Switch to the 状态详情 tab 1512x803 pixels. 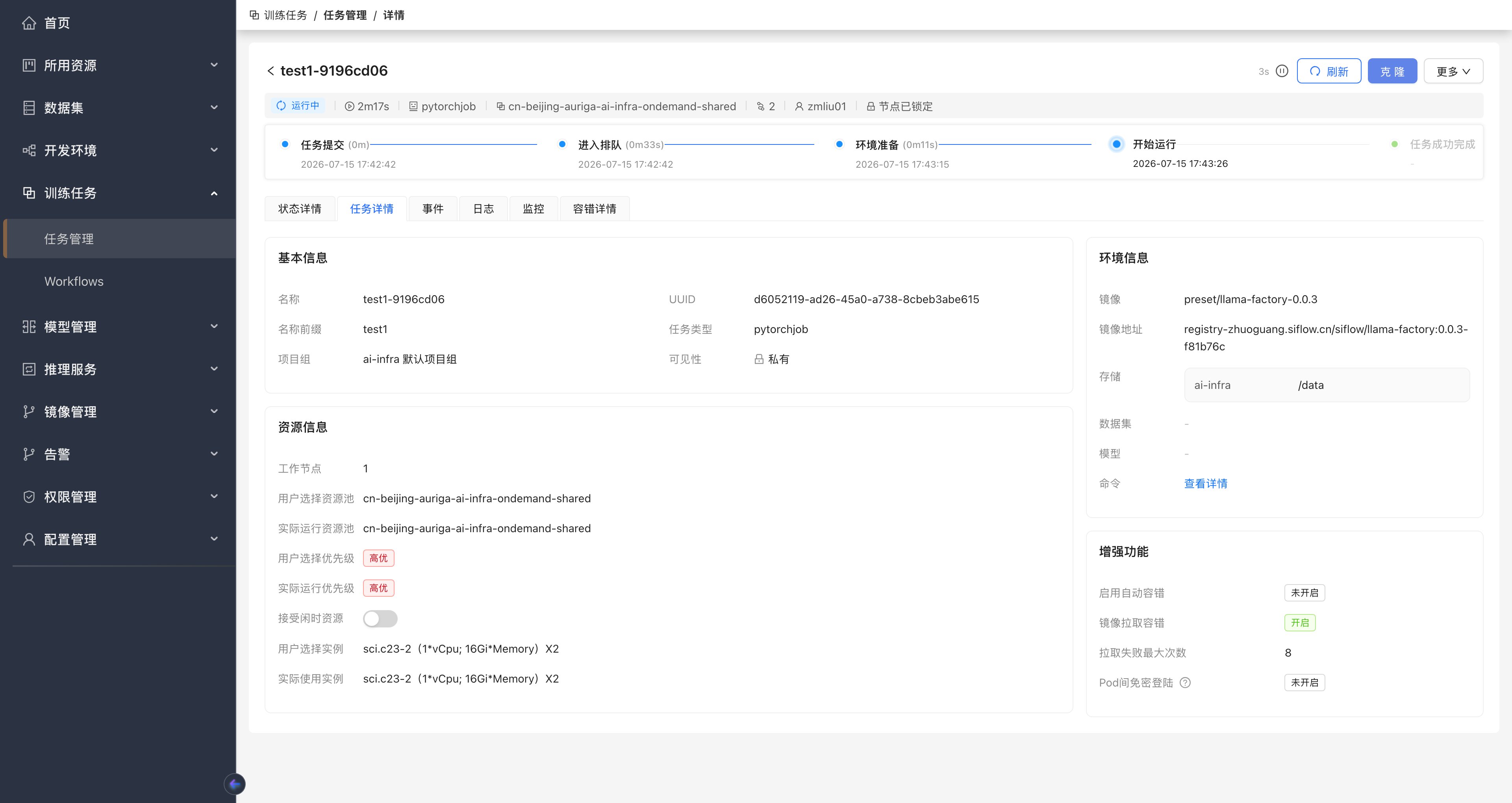click(x=300, y=209)
